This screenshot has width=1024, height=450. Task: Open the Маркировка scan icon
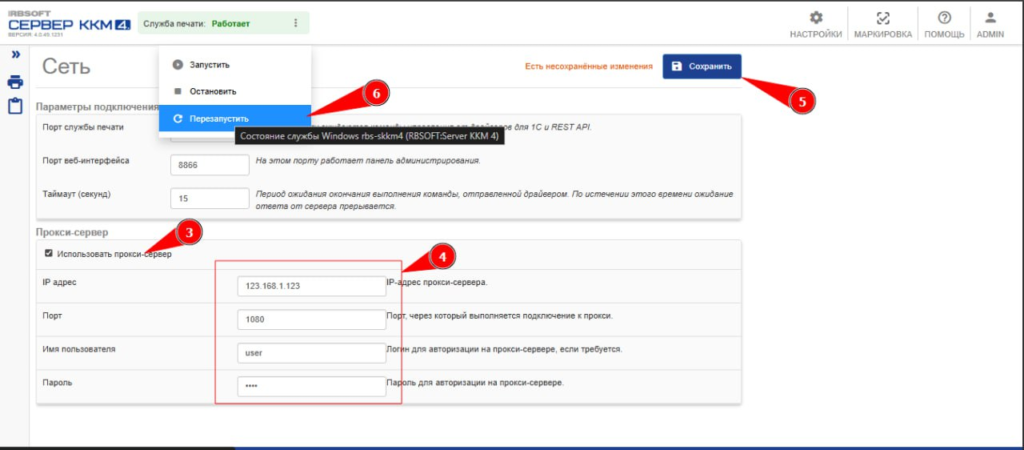click(882, 18)
